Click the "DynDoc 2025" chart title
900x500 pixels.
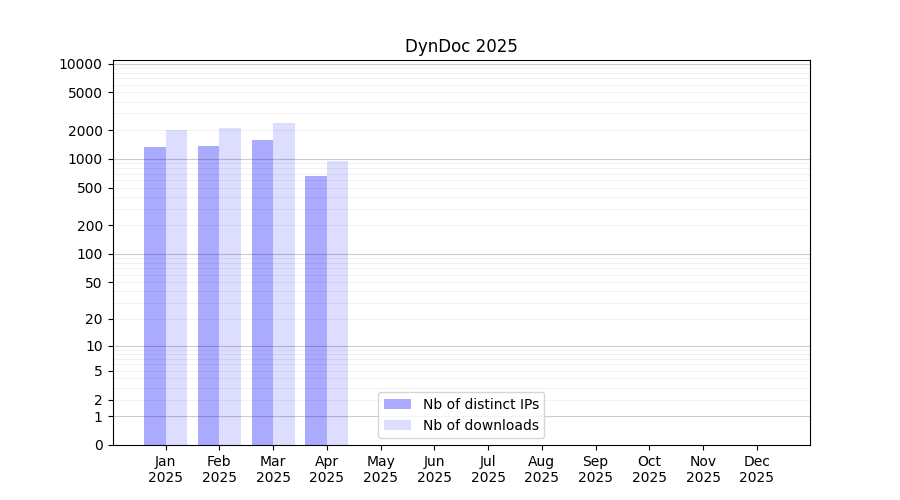[x=461, y=46]
